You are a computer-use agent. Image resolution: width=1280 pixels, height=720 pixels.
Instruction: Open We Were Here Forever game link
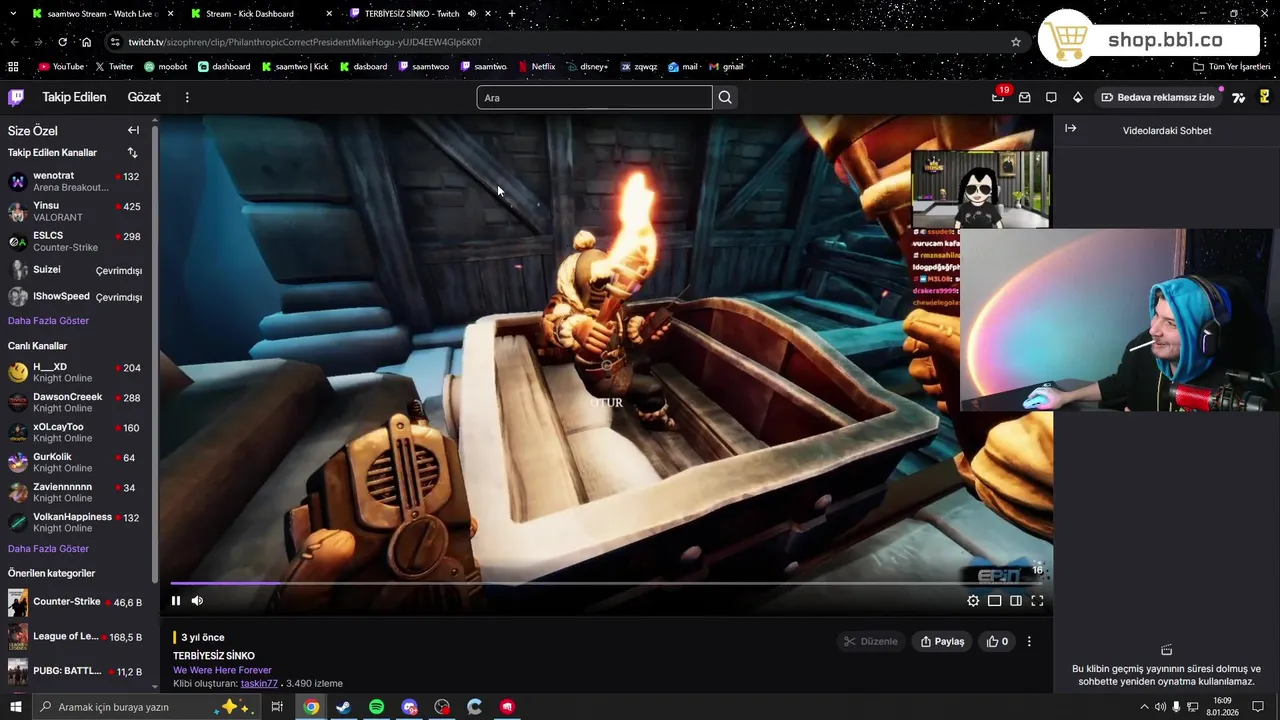(222, 670)
